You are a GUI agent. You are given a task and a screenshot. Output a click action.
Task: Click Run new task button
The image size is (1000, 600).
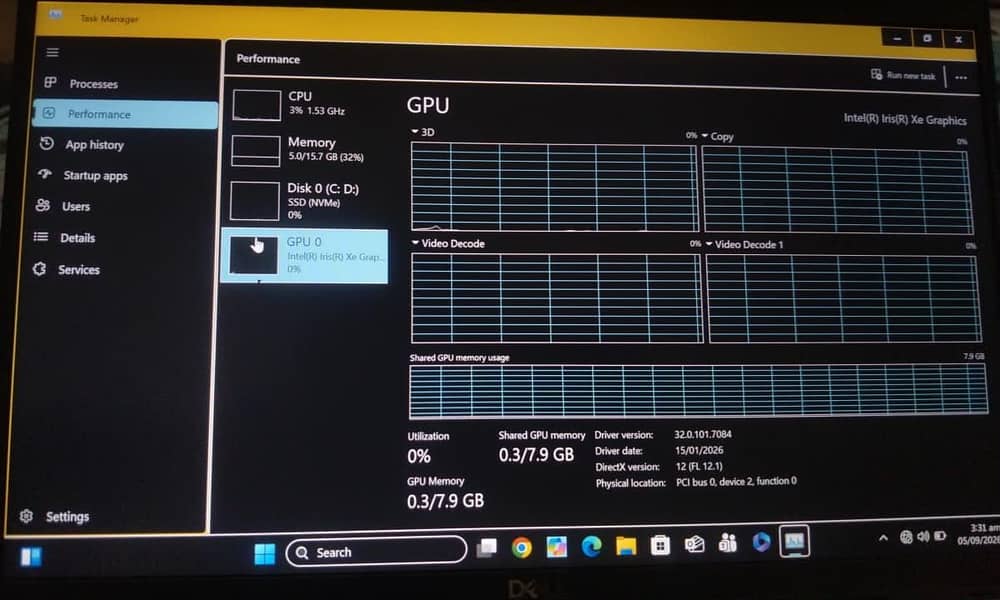903,75
